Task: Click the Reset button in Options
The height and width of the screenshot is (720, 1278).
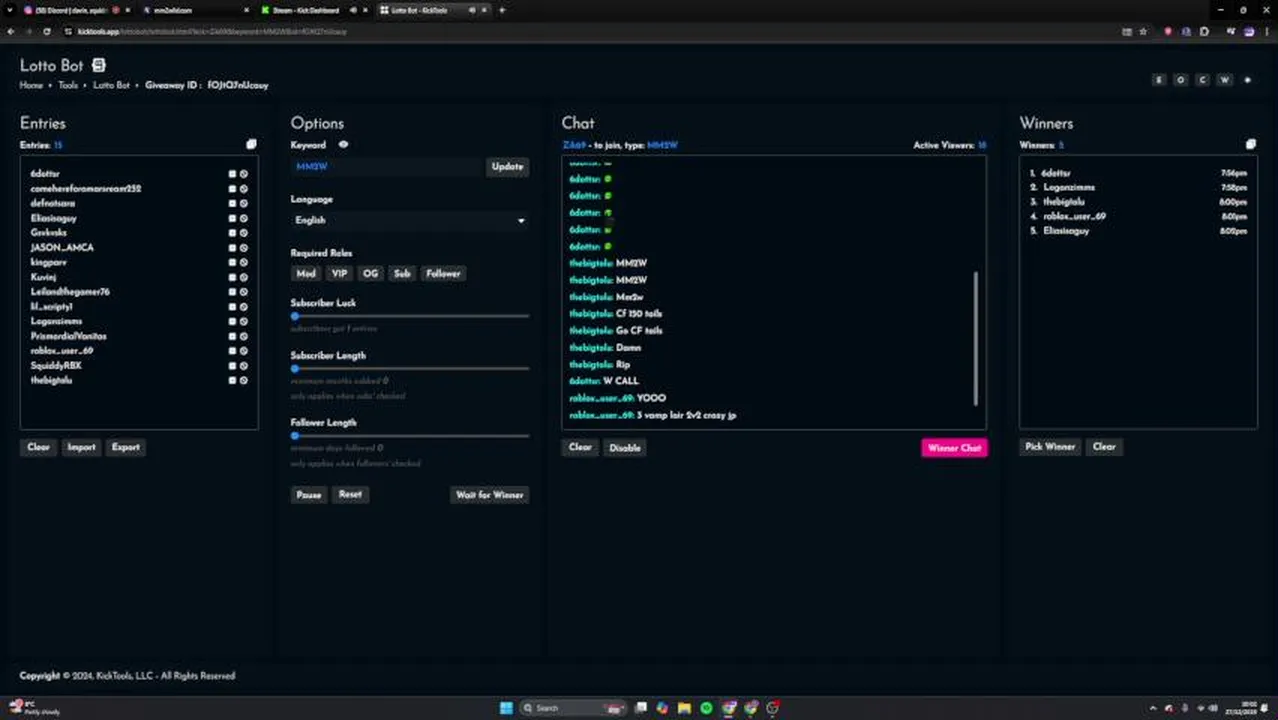Action: [350, 495]
